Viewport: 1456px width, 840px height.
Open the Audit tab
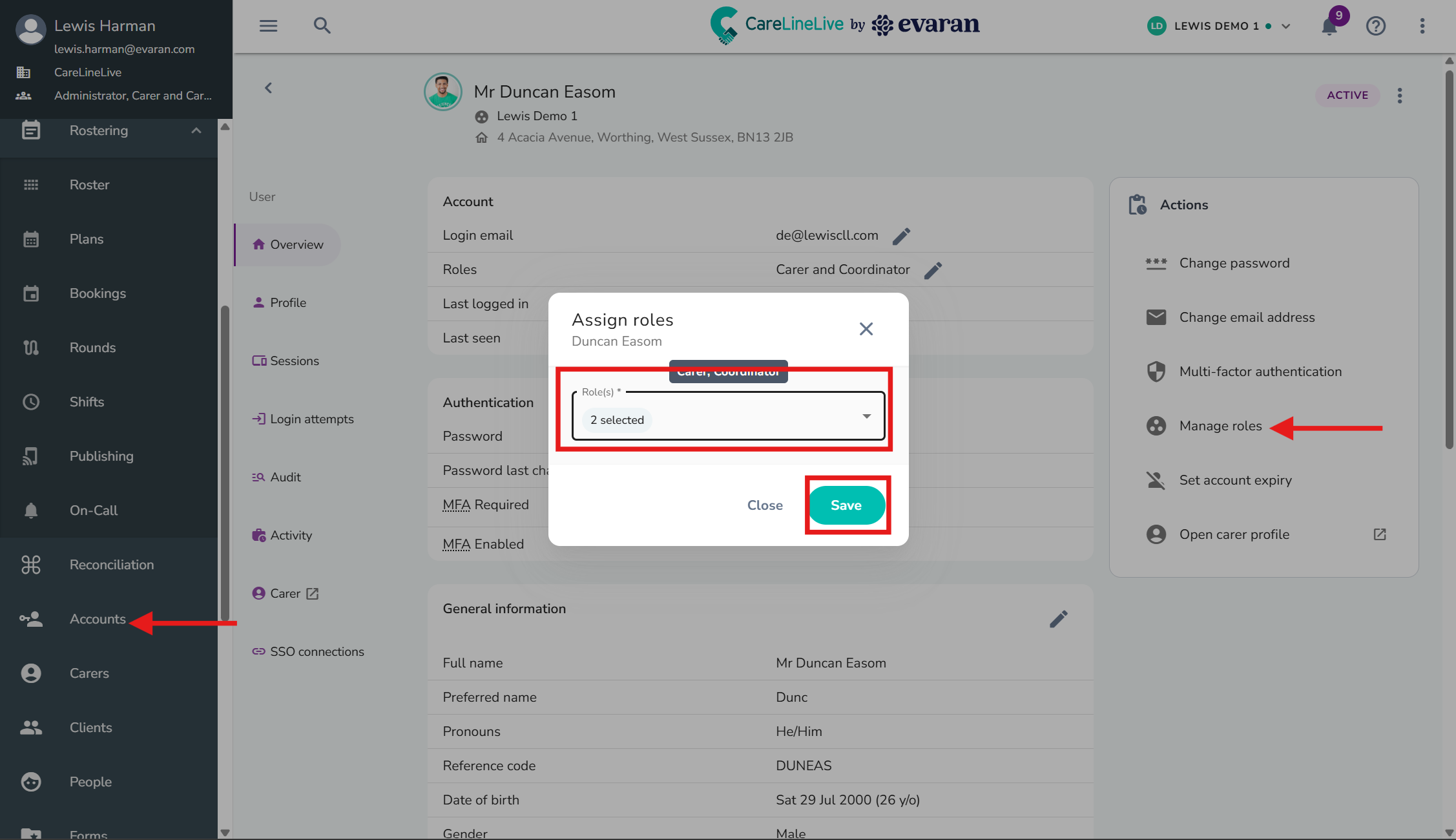point(286,477)
